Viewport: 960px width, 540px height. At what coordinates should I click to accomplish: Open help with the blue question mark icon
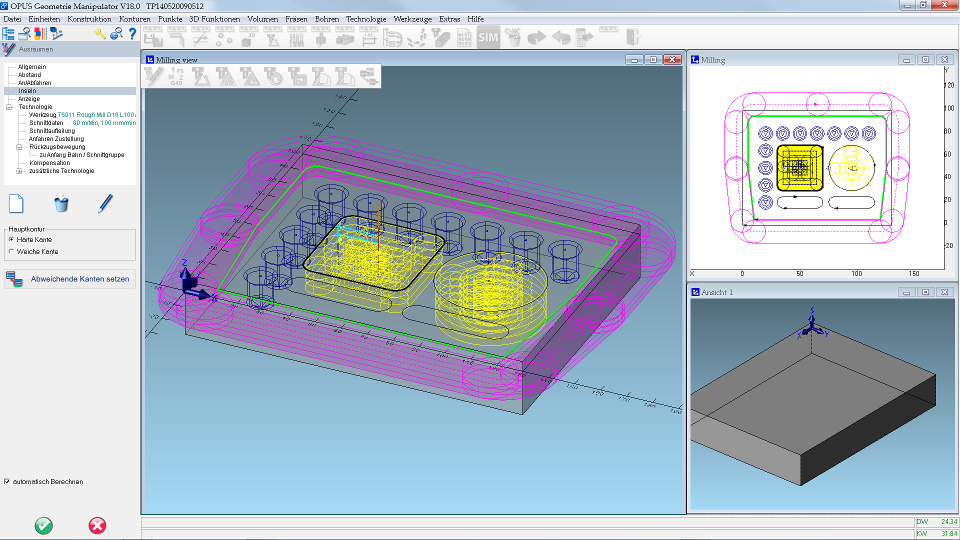132,34
